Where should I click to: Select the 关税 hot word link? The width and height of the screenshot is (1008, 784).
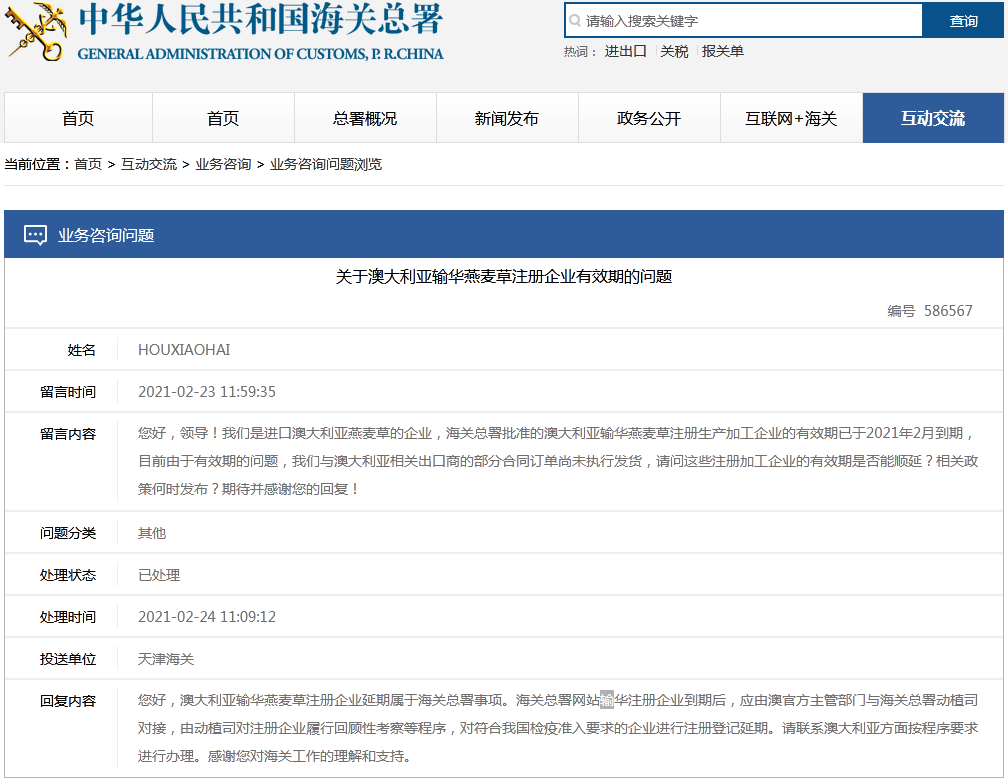coord(674,52)
